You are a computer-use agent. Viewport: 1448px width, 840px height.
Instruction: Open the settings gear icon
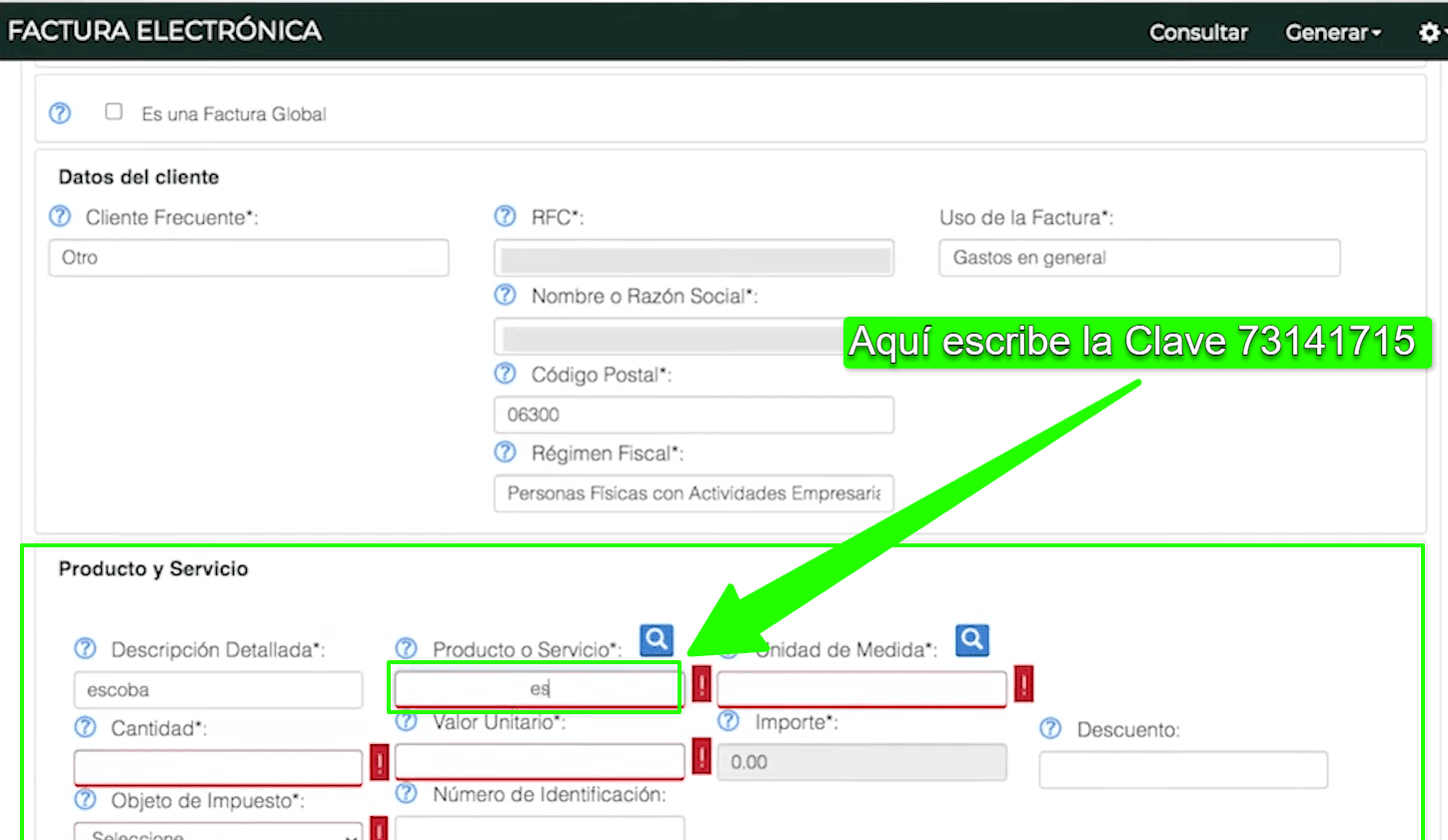click(1429, 32)
